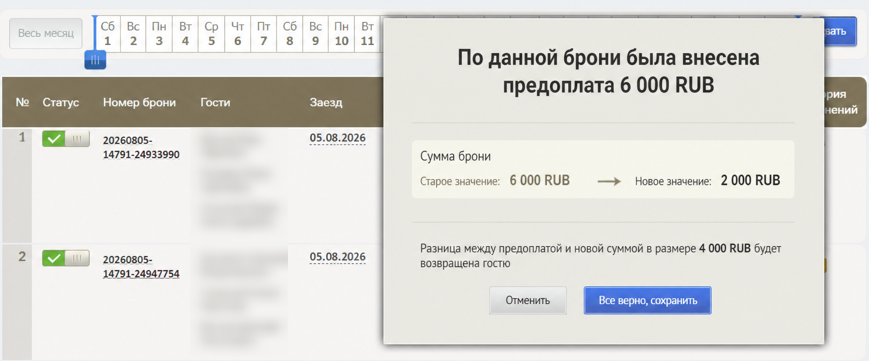Image resolution: width=869 pixels, height=361 pixels.
Task: Click the 'Заезд' column header
Action: (x=326, y=103)
